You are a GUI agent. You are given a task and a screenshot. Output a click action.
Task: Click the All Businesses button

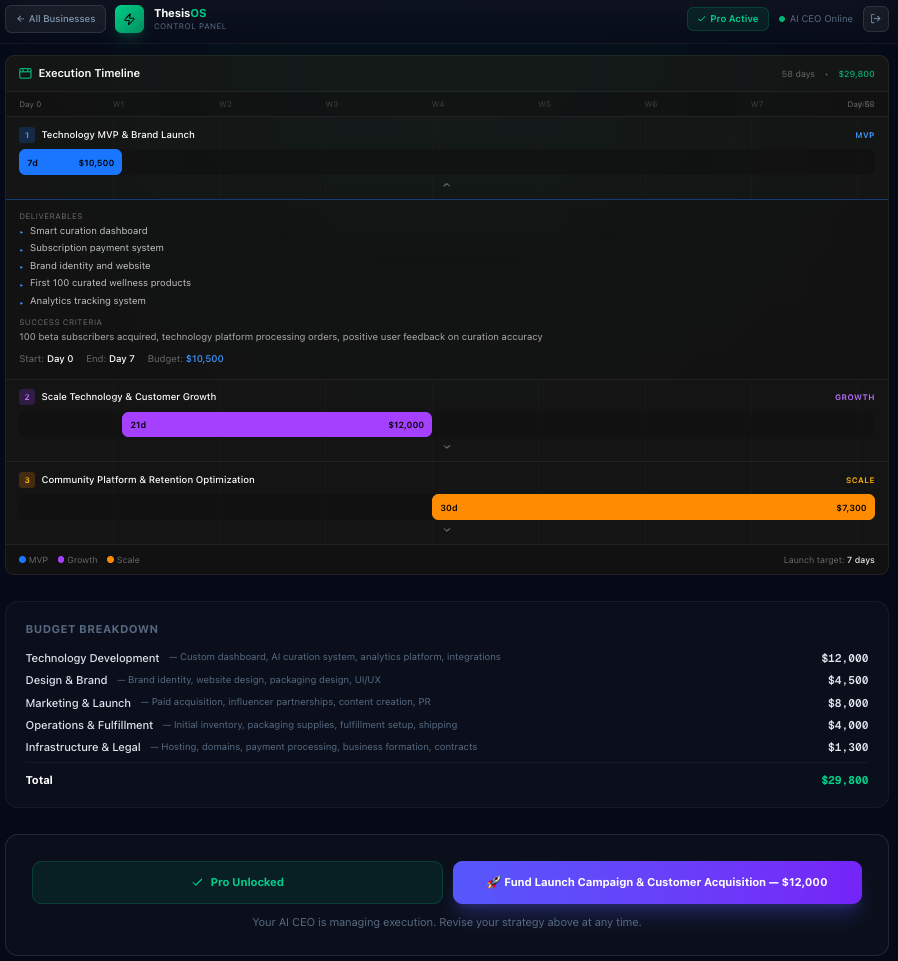click(55, 18)
